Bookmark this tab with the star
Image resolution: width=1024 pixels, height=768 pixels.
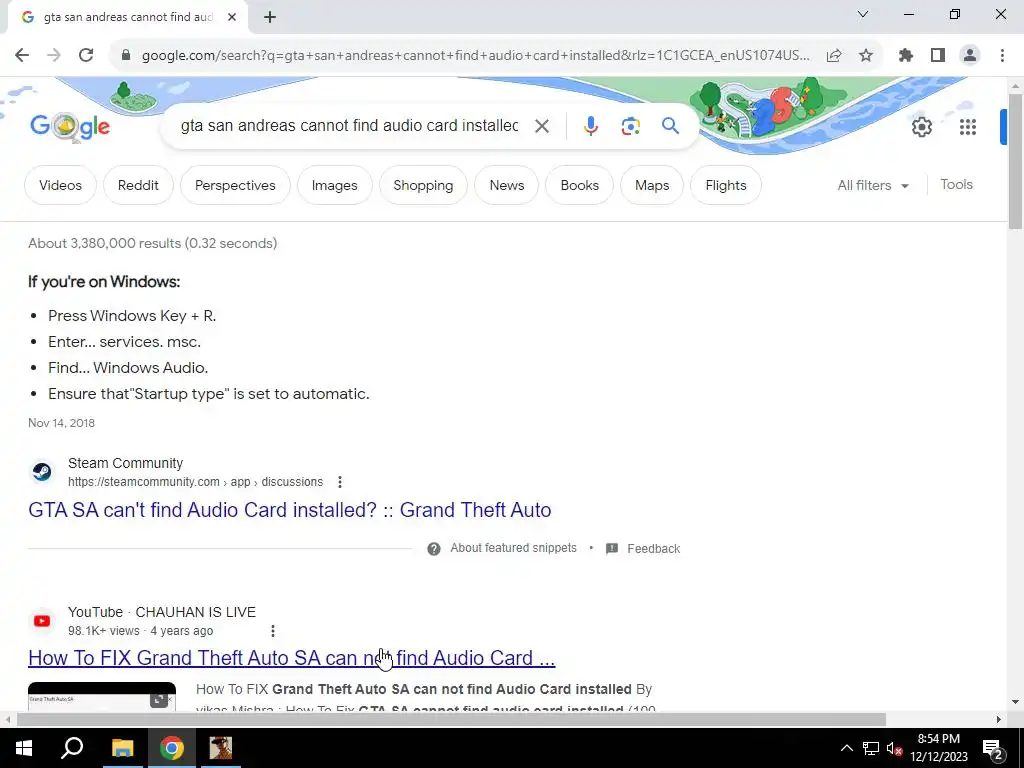[866, 56]
